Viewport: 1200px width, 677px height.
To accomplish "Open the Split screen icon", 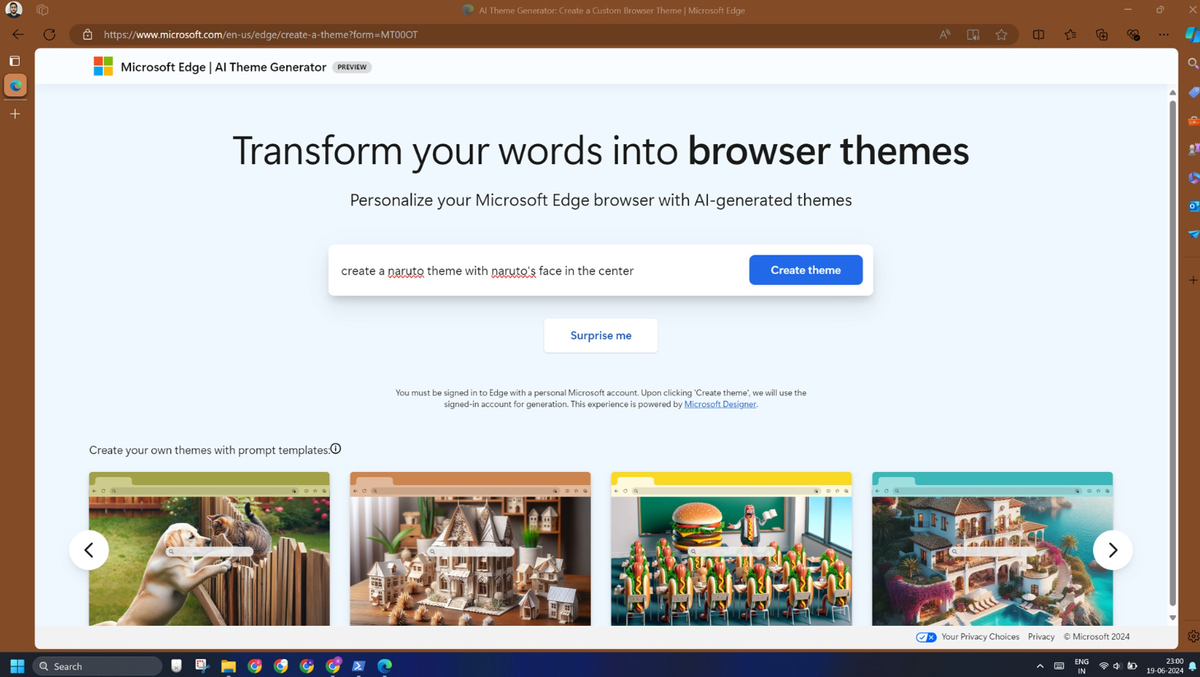I will click(1039, 34).
